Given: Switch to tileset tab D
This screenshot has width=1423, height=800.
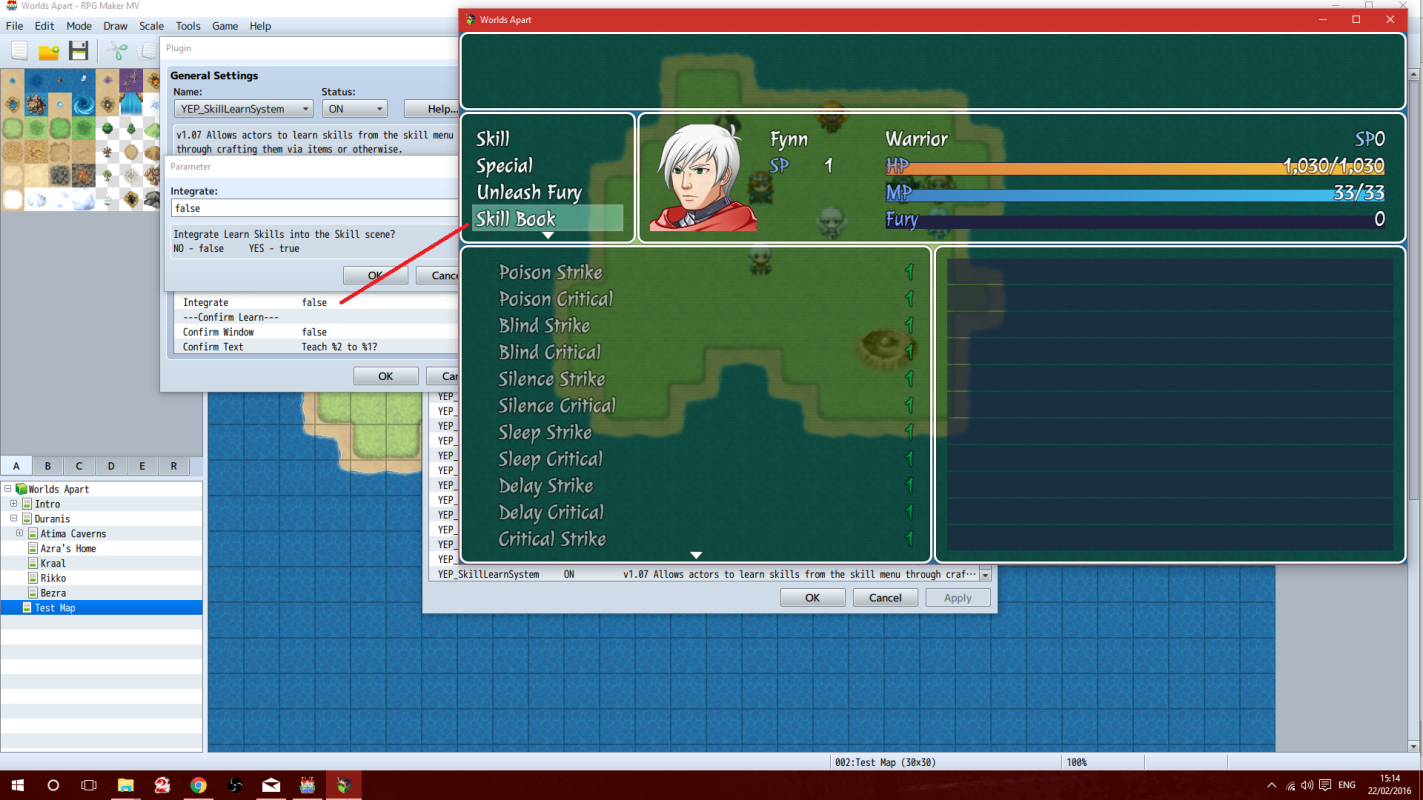Looking at the screenshot, I should (111, 466).
